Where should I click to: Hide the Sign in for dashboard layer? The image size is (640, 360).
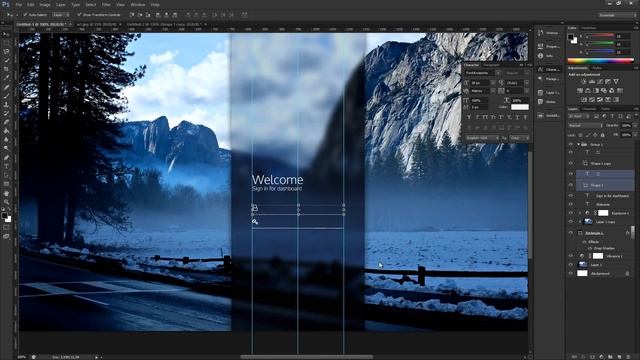coord(571,196)
